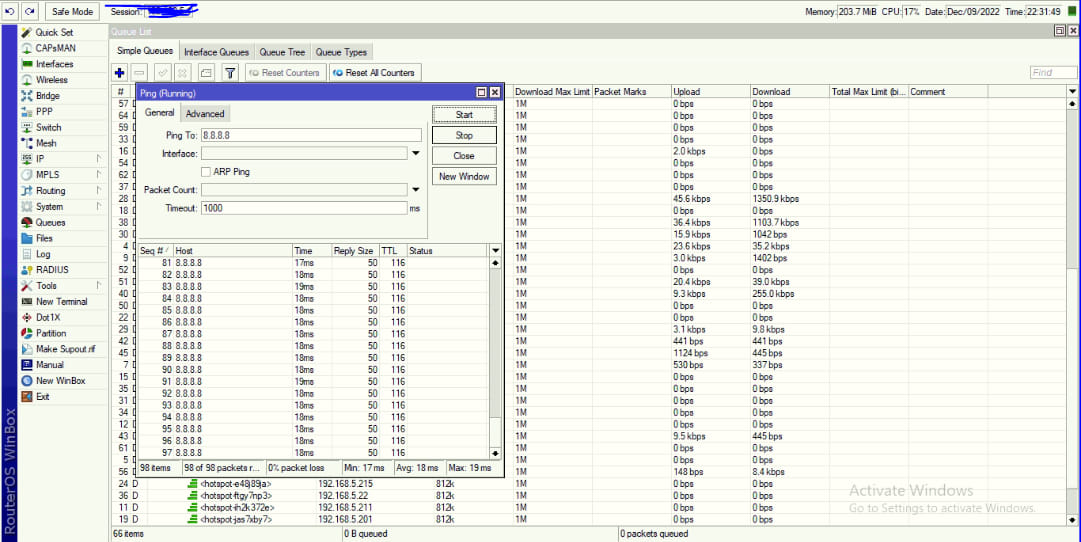1081x542 pixels.
Task: Click the Undo arrow icon
Action: point(10,12)
